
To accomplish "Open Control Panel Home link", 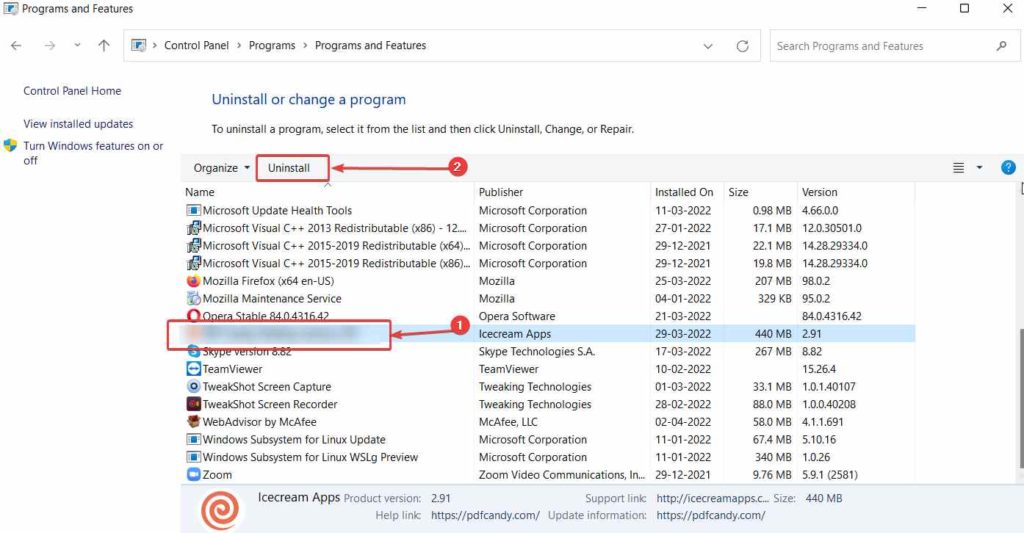I will click(x=72, y=91).
